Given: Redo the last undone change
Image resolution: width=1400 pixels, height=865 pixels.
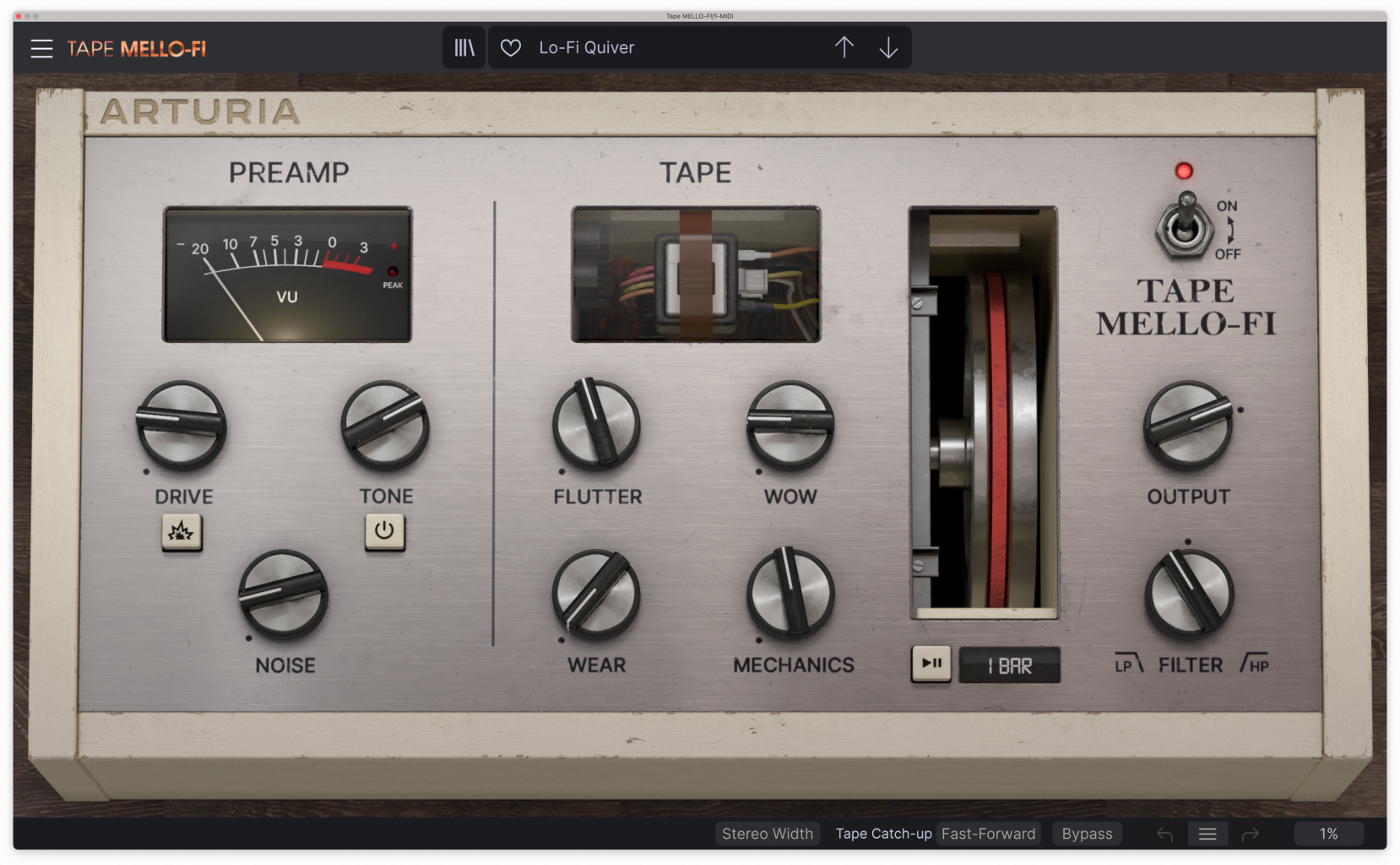Looking at the screenshot, I should pos(1251,835).
